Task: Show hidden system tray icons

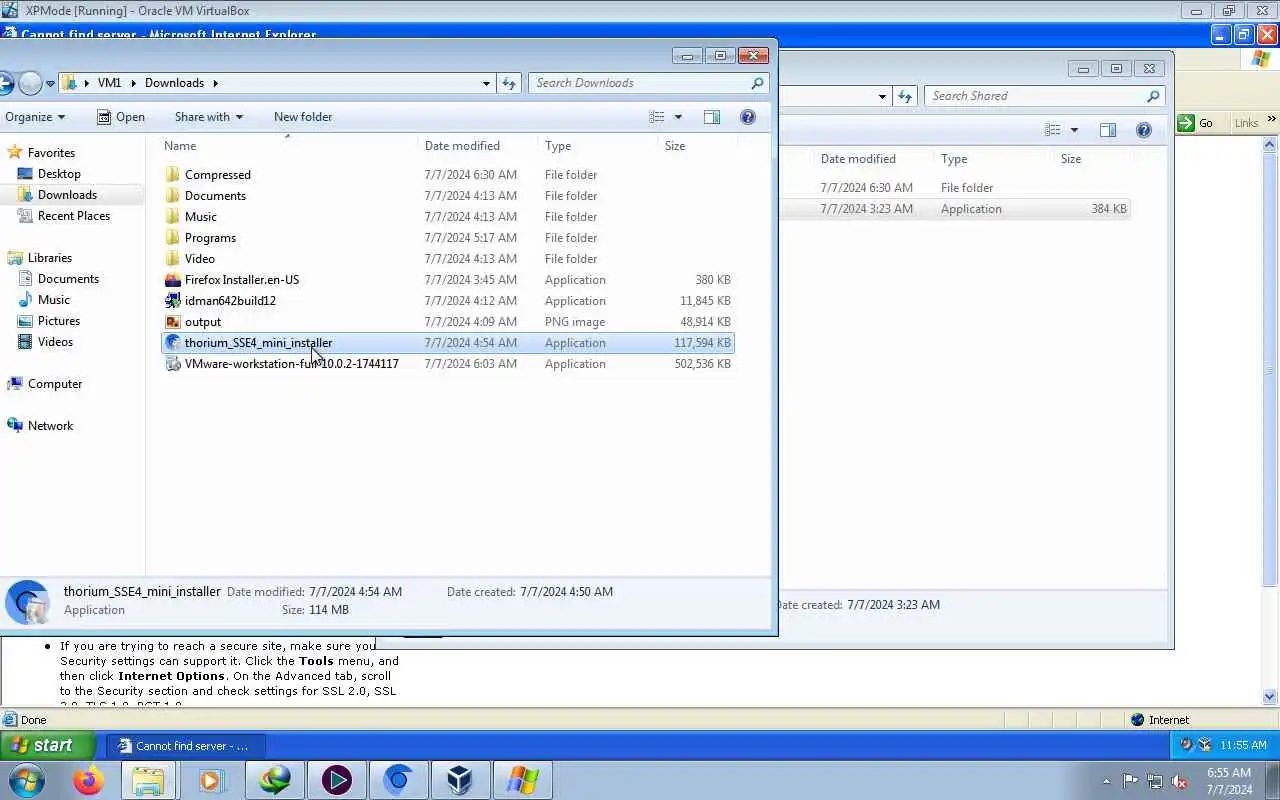Action: pyautogui.click(x=1106, y=781)
